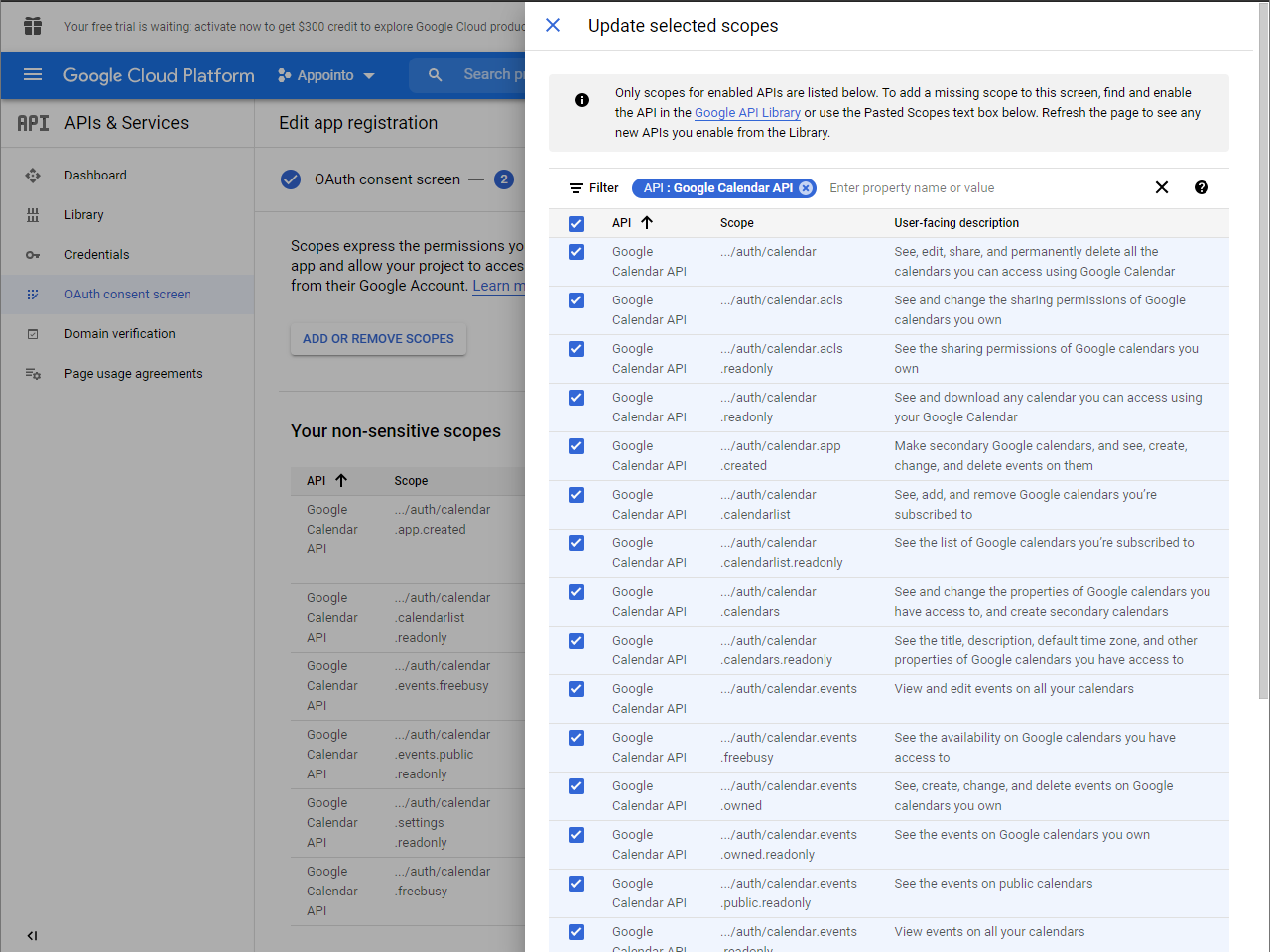Uncheck the calendar.readonly scope checkbox
Screen dimensions: 1270x952
pyautogui.click(x=576, y=398)
